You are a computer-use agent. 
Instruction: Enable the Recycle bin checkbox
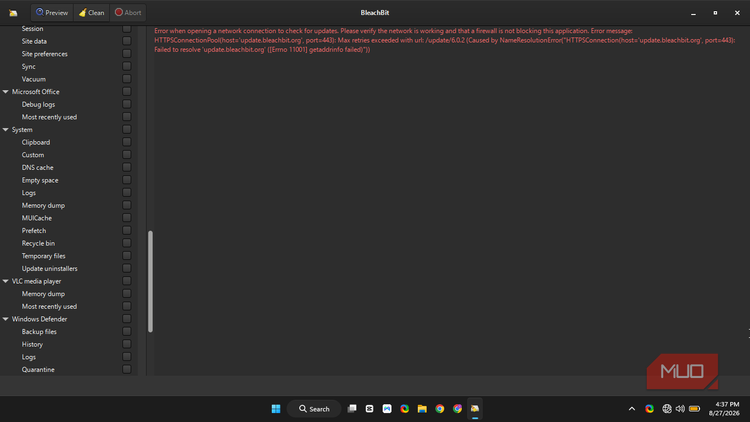click(x=127, y=243)
